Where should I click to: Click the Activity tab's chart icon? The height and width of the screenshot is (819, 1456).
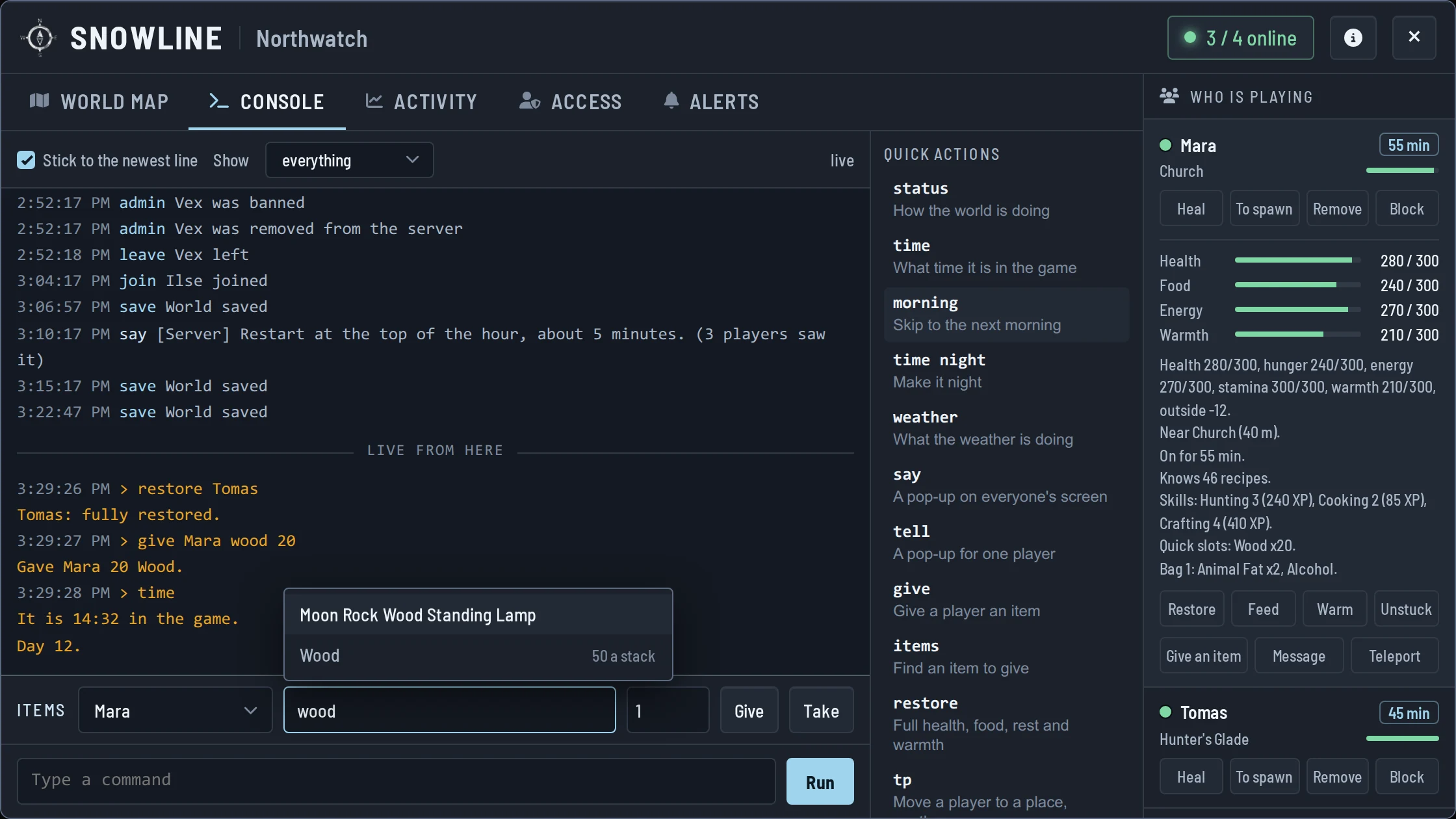374,100
